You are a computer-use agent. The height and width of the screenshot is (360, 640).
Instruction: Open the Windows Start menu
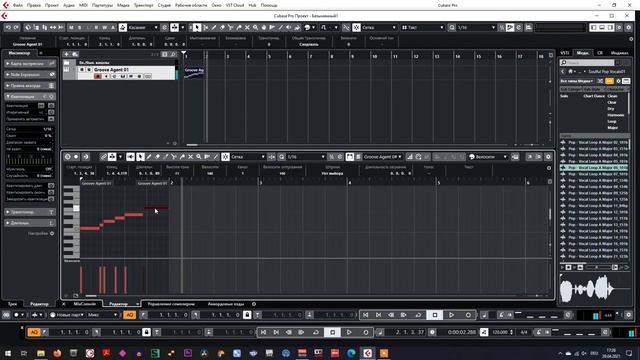7,353
